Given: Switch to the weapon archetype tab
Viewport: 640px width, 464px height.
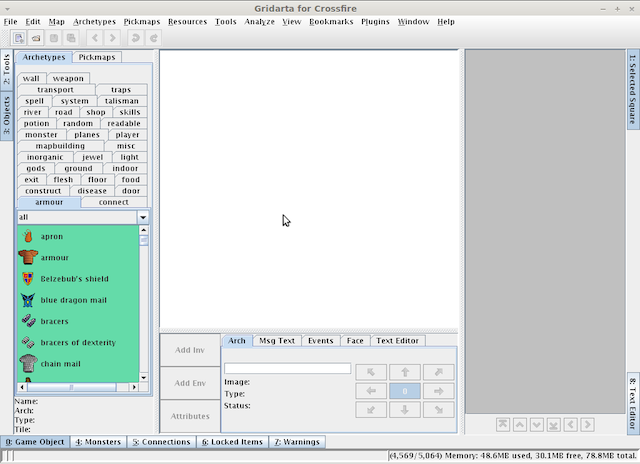Looking at the screenshot, I should coord(68,78).
